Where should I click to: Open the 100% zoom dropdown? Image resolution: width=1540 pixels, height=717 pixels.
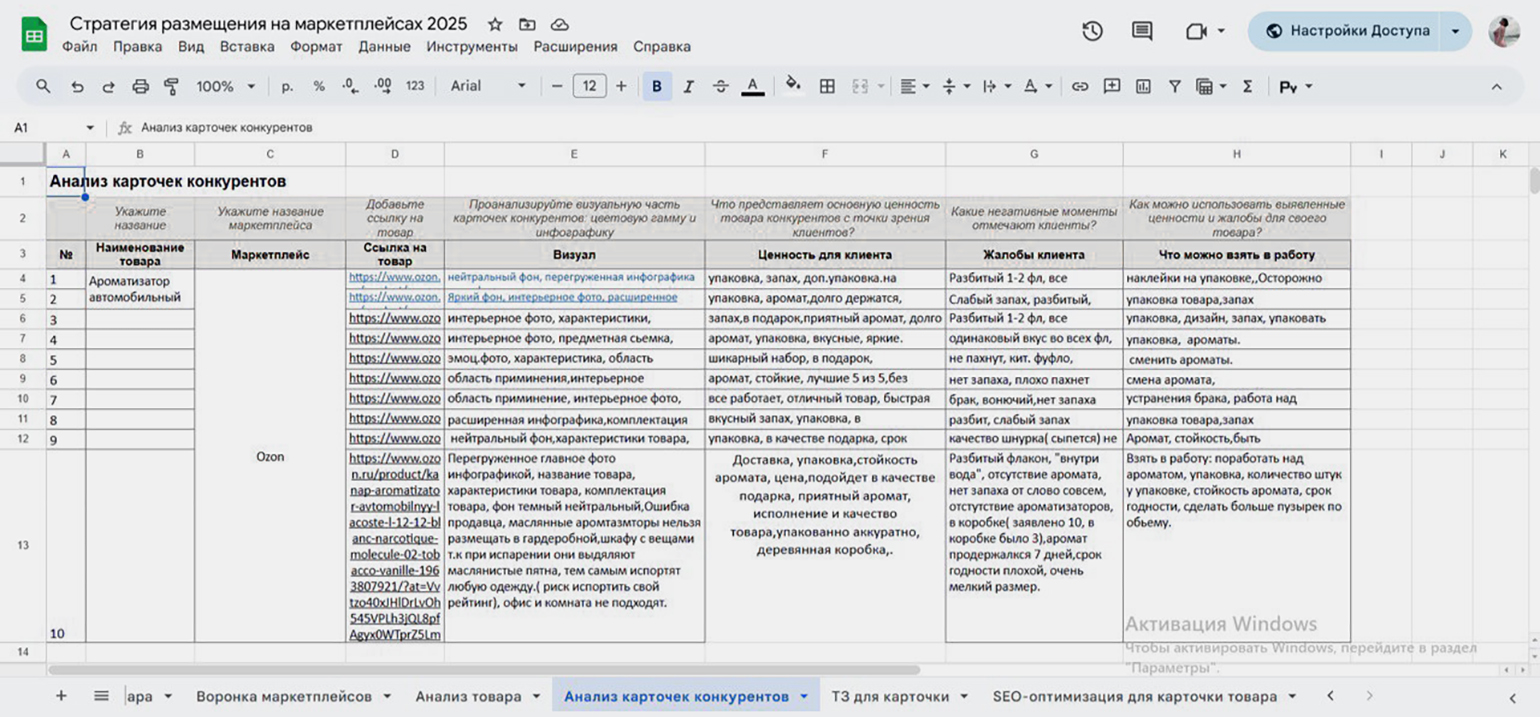[x=225, y=87]
